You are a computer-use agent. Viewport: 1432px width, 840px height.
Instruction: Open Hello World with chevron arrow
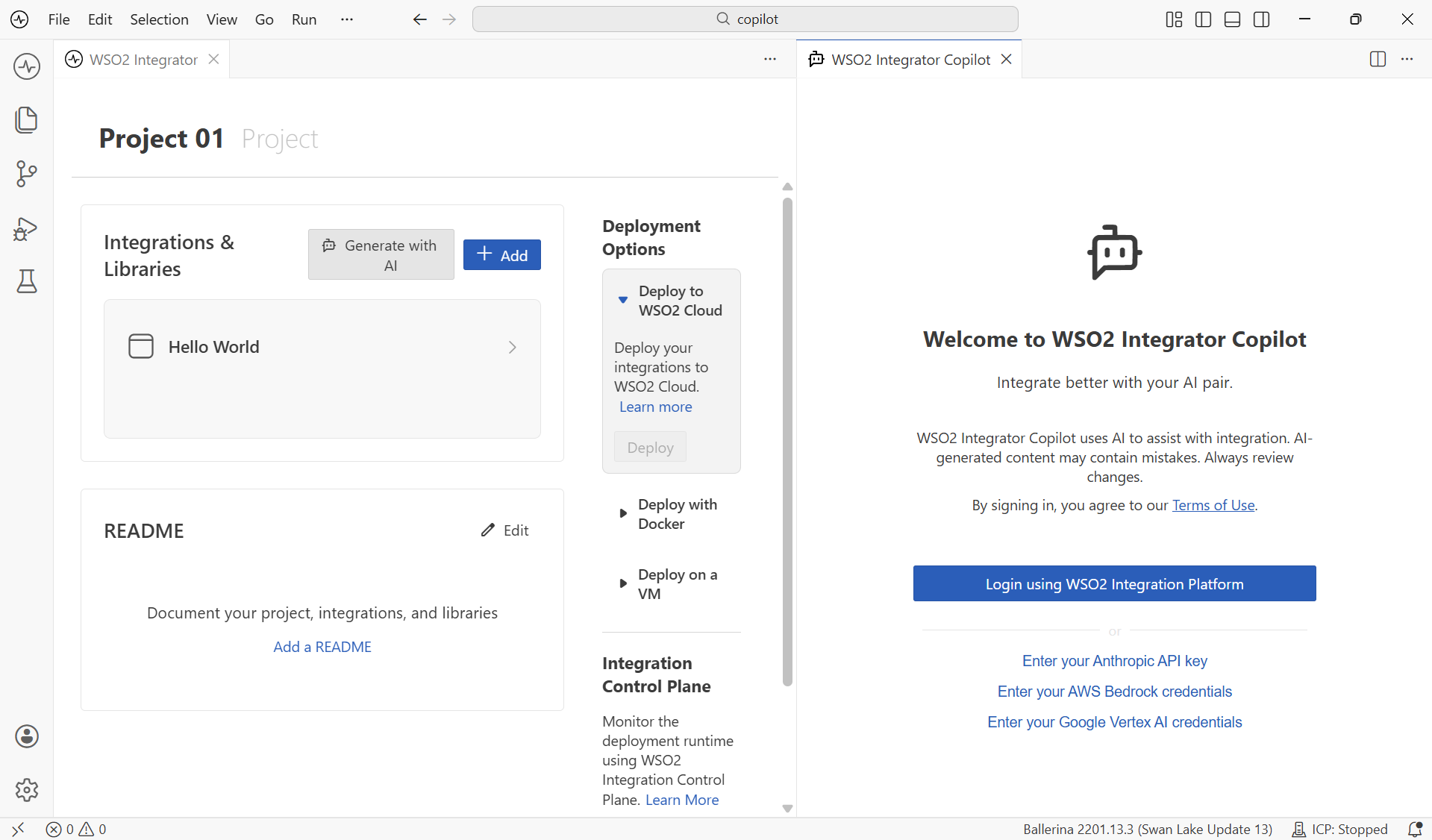pyautogui.click(x=512, y=347)
